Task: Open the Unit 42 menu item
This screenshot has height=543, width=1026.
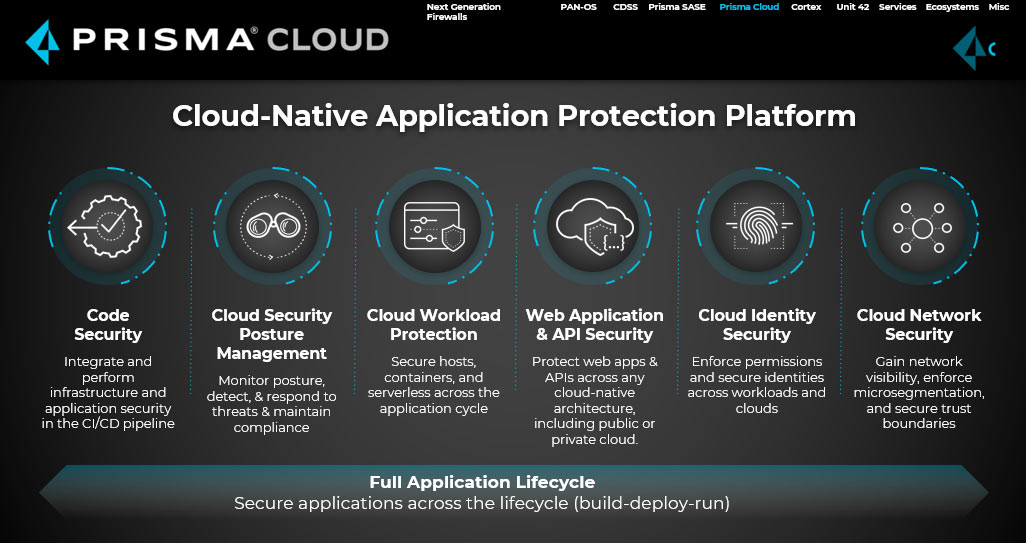Action: point(853,7)
